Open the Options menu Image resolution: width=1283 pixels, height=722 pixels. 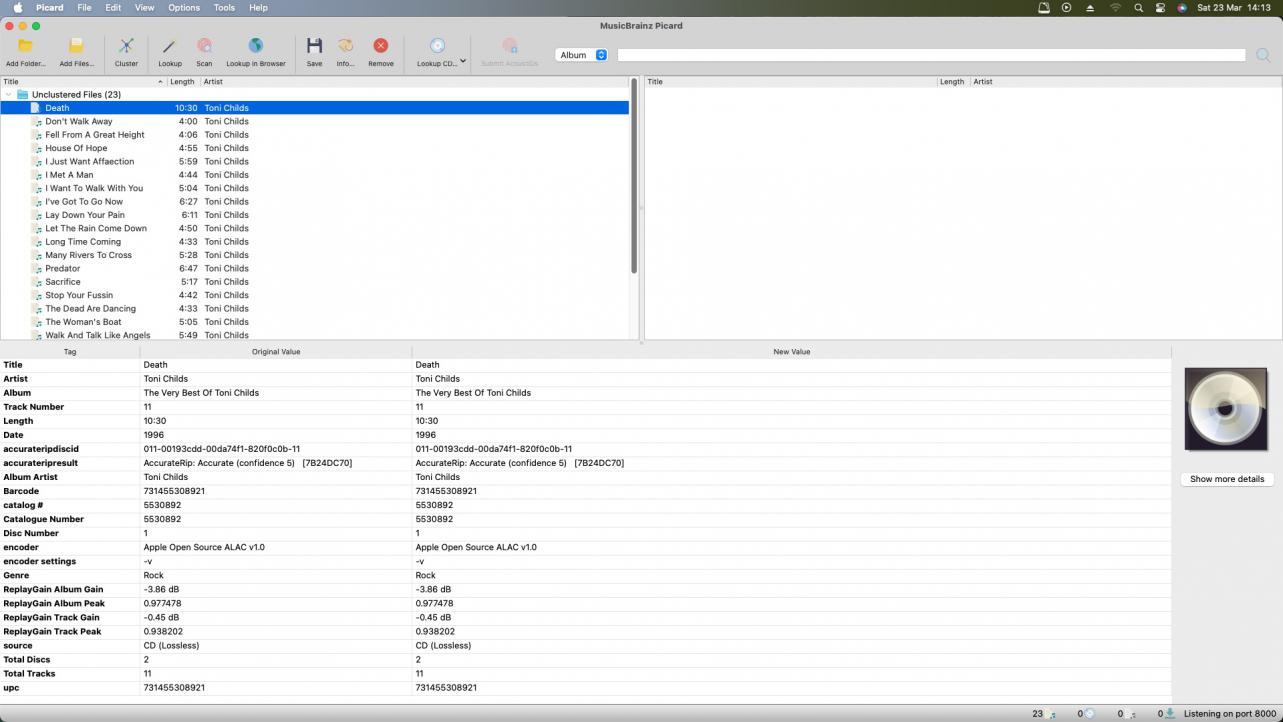pyautogui.click(x=184, y=7)
